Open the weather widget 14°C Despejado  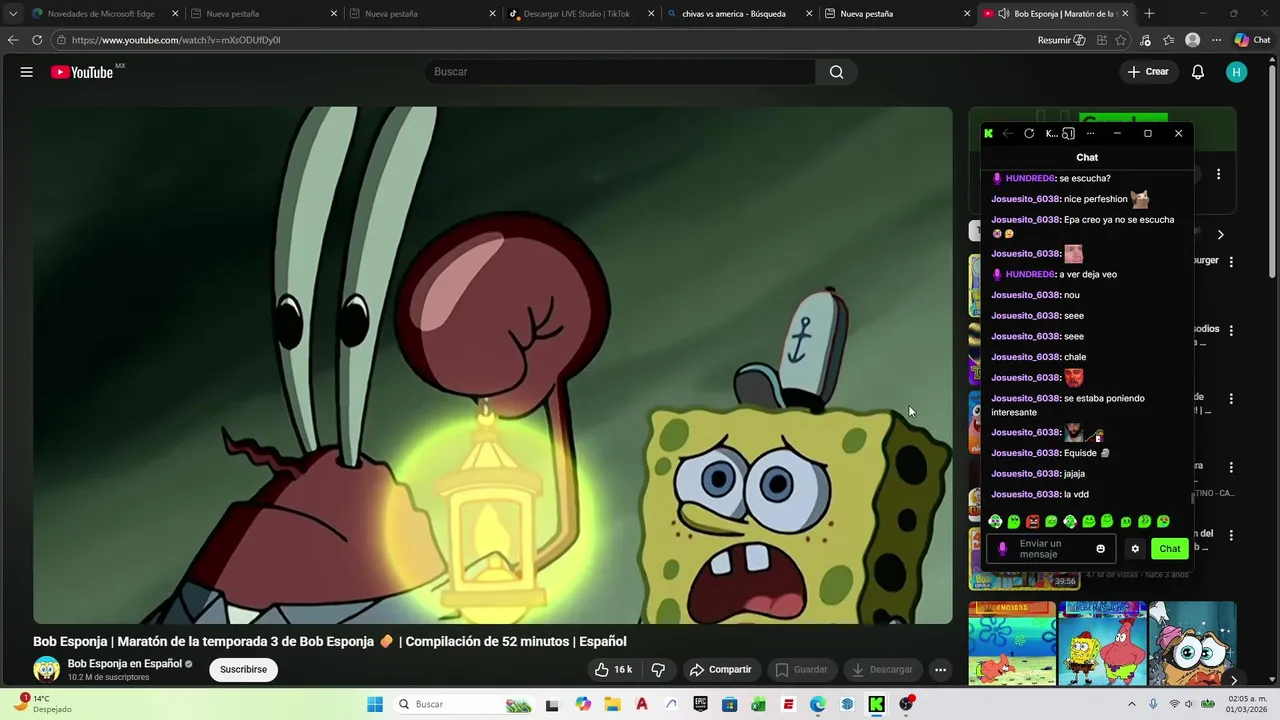(x=42, y=704)
